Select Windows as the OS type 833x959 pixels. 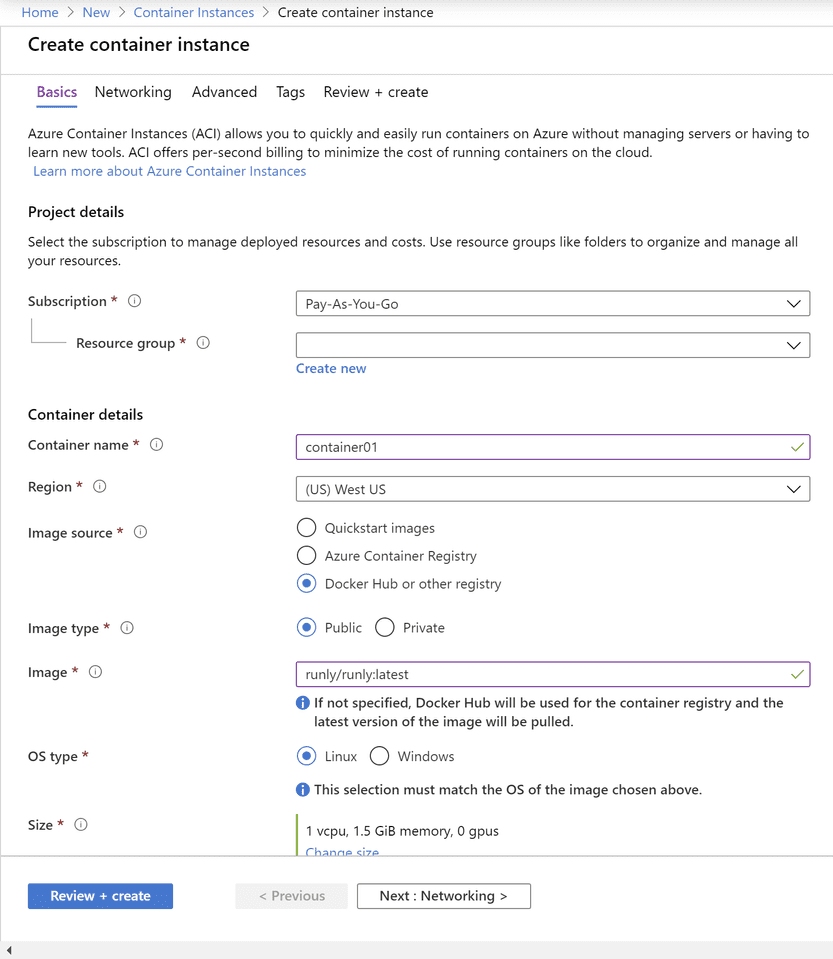(x=379, y=756)
